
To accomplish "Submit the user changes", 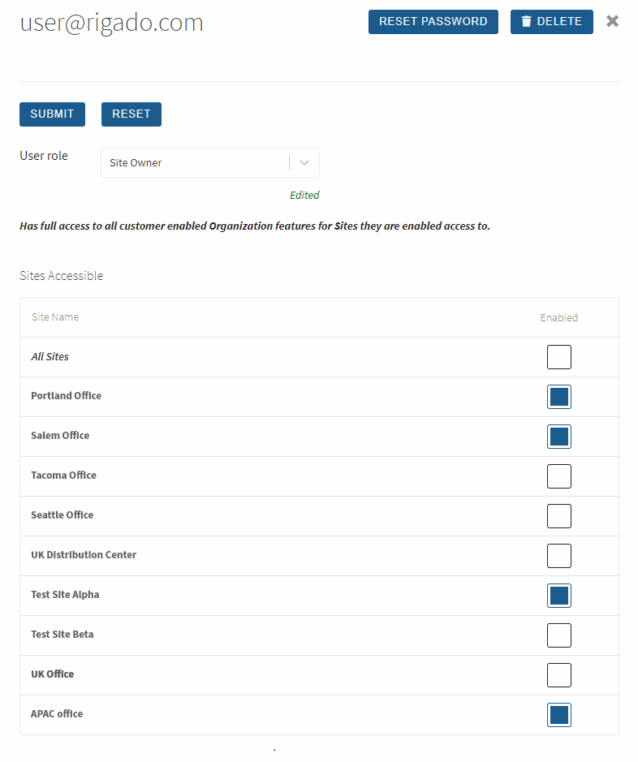I will [52, 114].
